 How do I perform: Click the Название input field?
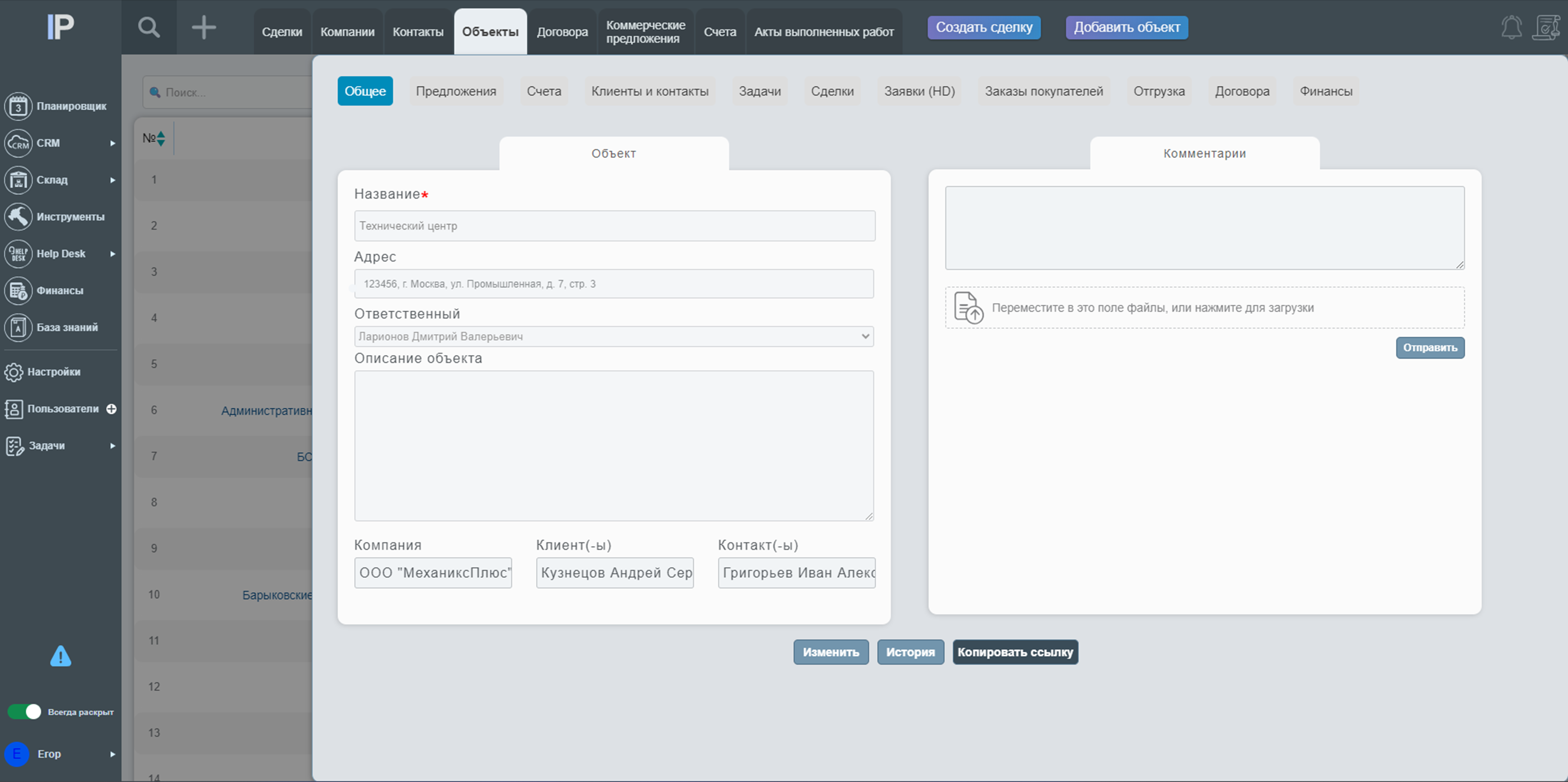615,226
